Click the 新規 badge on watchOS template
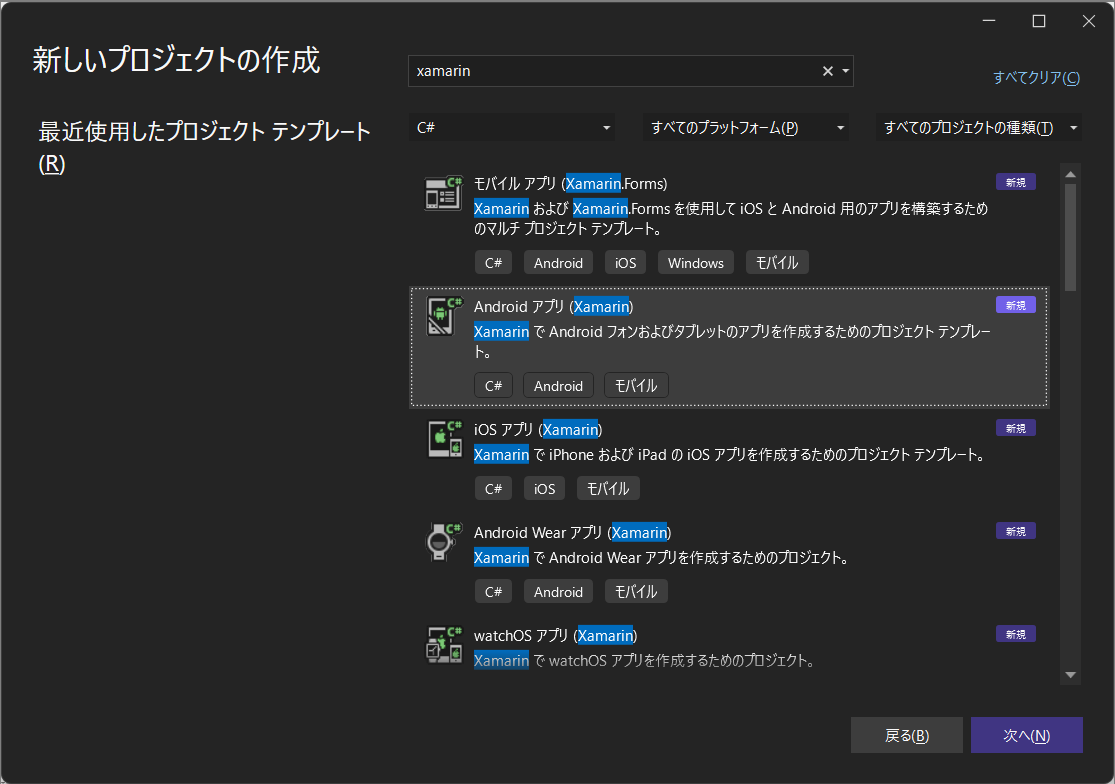 [x=1015, y=634]
